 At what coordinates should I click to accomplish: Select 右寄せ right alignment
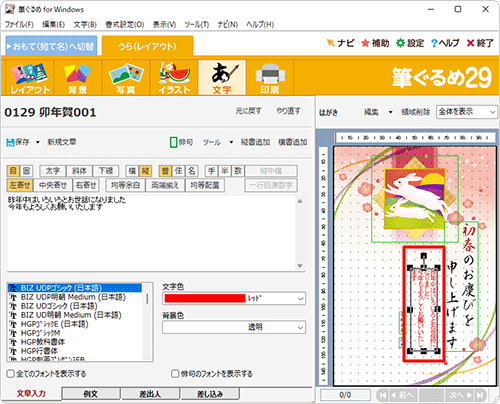[x=86, y=185]
